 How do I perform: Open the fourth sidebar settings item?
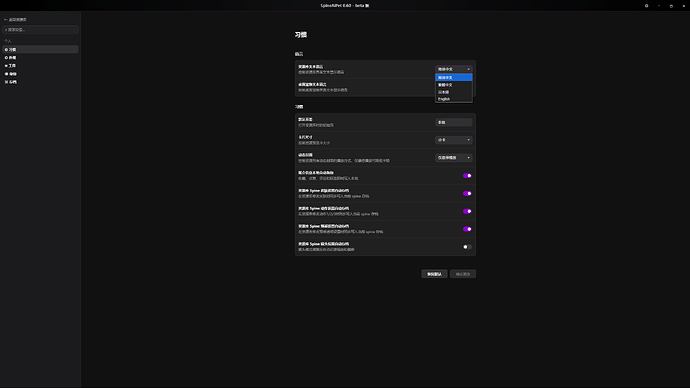(40, 74)
